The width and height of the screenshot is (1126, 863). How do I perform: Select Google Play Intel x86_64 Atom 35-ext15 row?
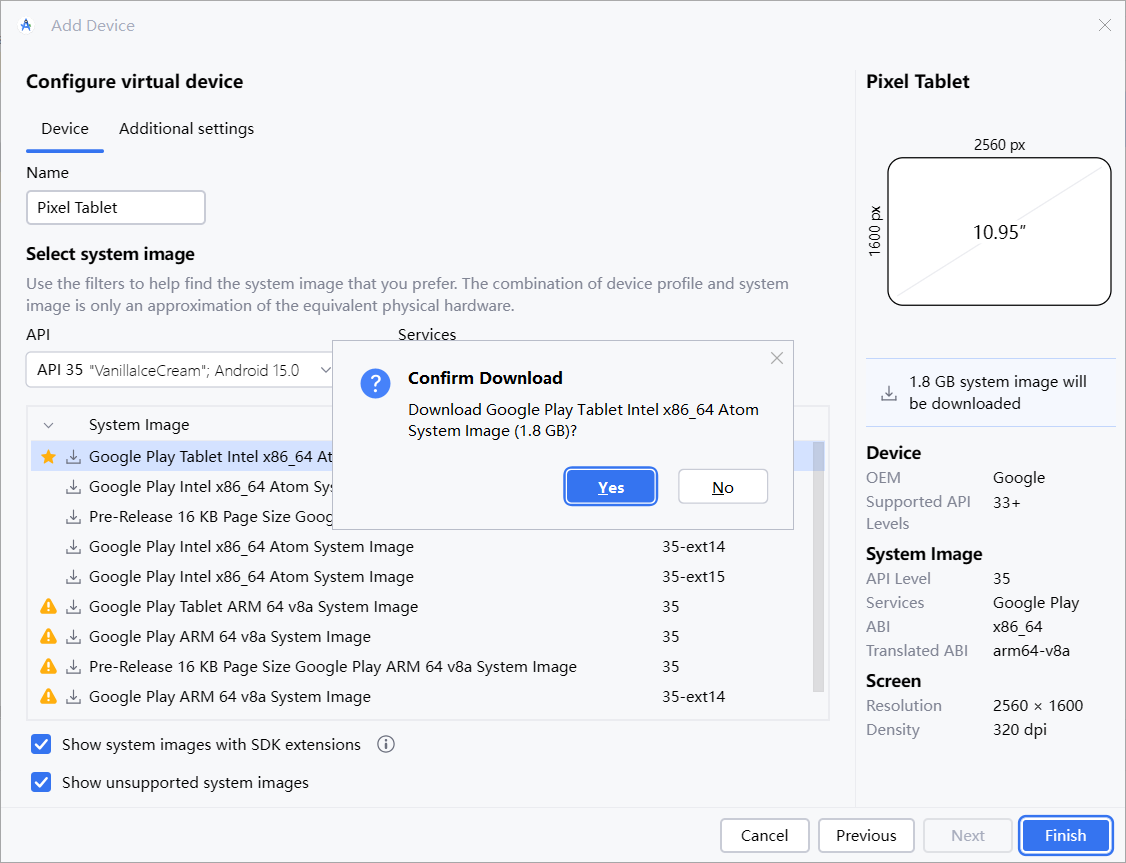[x=421, y=577]
